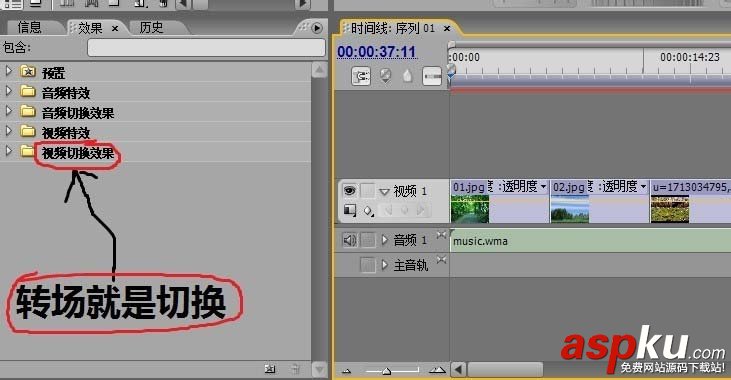Click the 视频 1 track name
Screen dimensions: 731x380
[x=410, y=191]
